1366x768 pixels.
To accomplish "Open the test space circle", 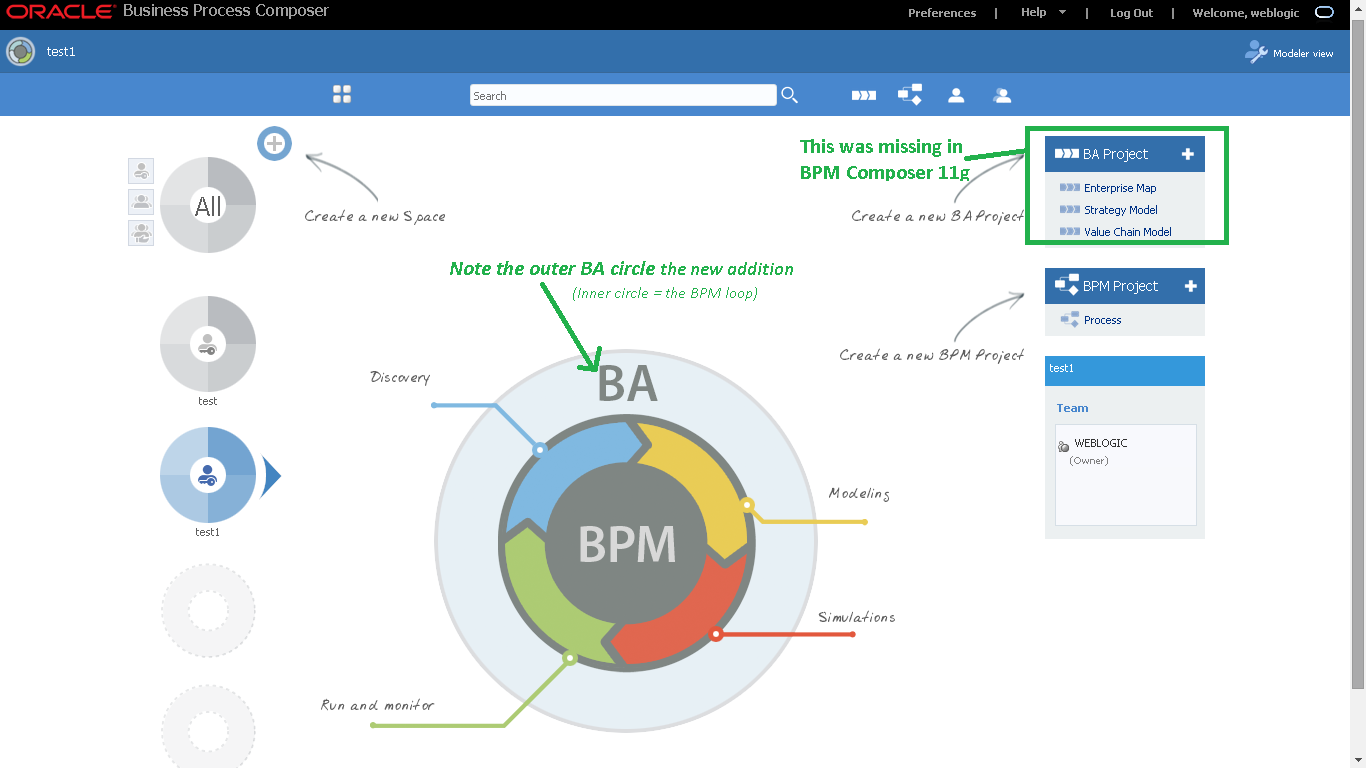I will click(x=208, y=344).
